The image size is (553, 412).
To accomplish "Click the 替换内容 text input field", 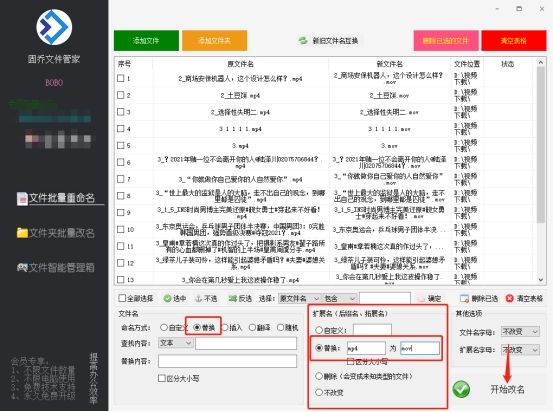I will click(227, 361).
